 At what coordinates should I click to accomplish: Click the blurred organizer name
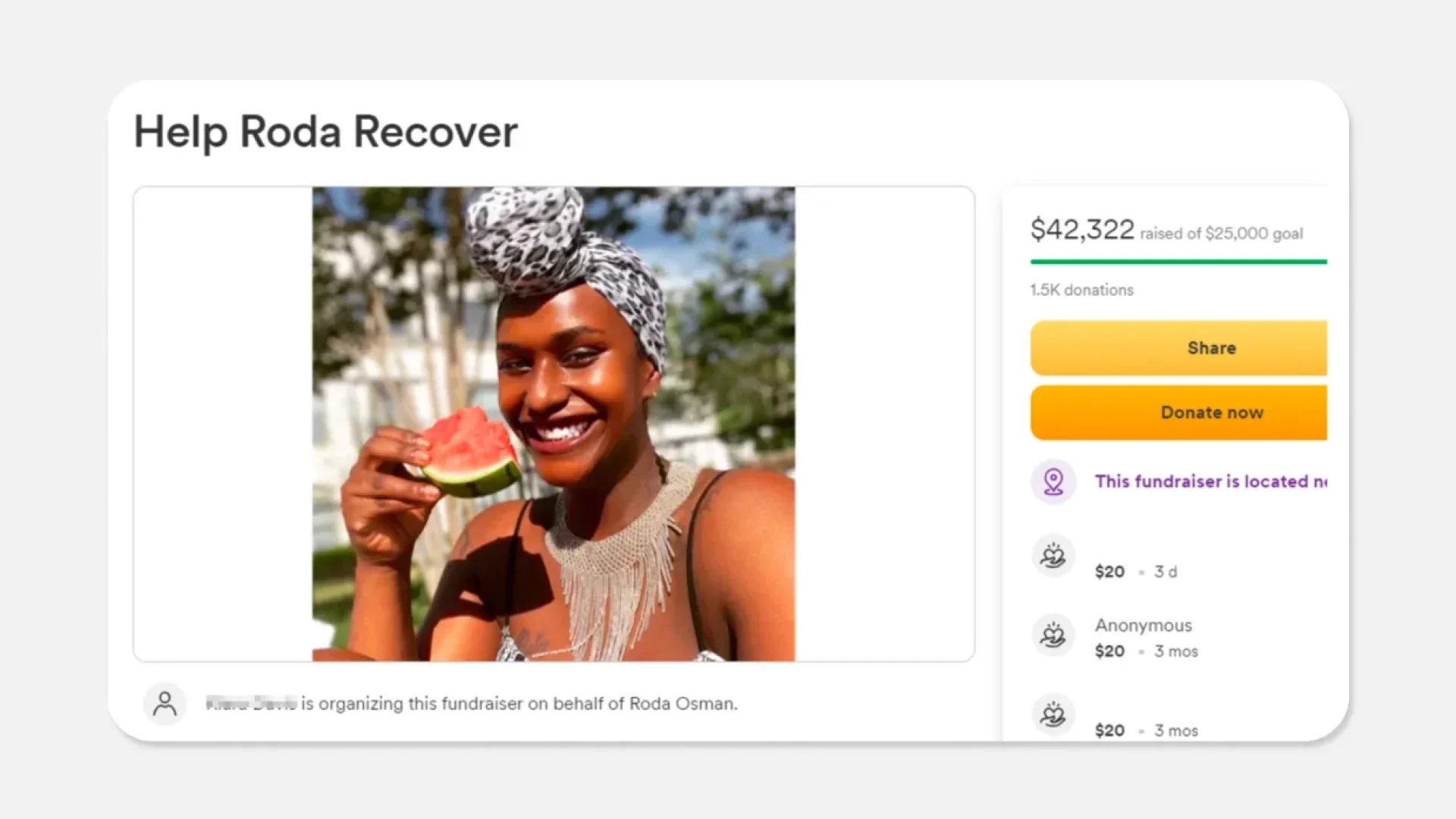point(251,704)
